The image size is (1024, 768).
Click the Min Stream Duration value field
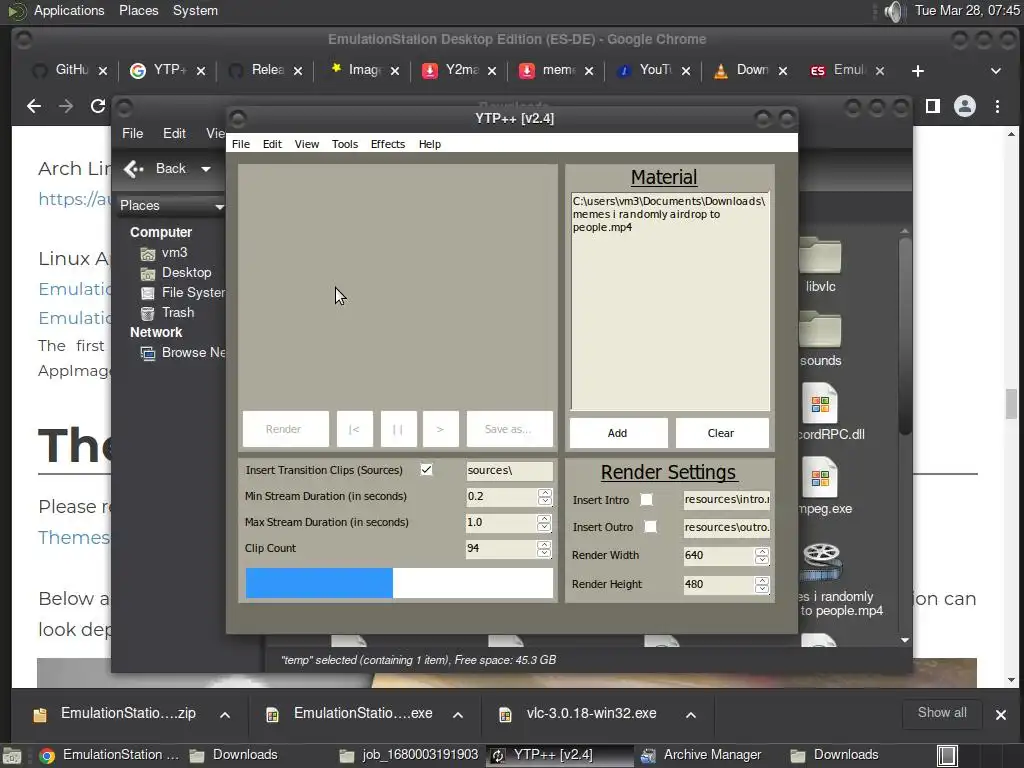point(502,496)
